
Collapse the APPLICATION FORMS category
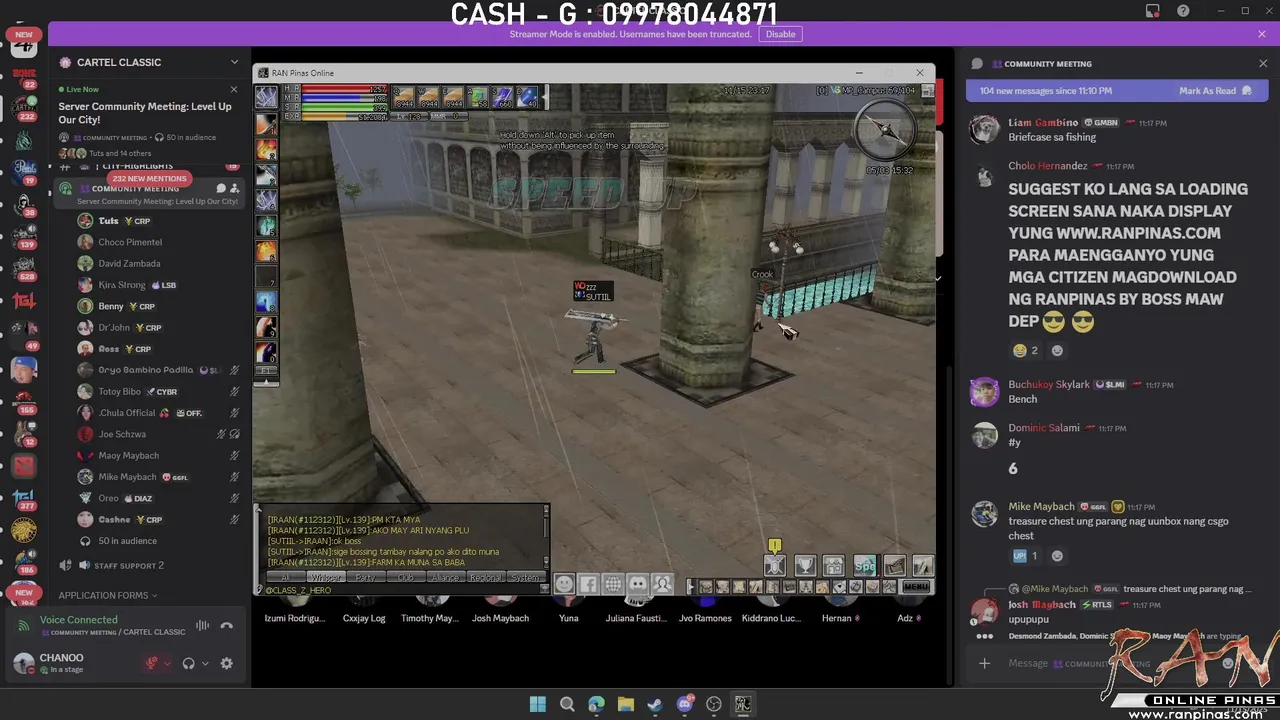tap(107, 595)
